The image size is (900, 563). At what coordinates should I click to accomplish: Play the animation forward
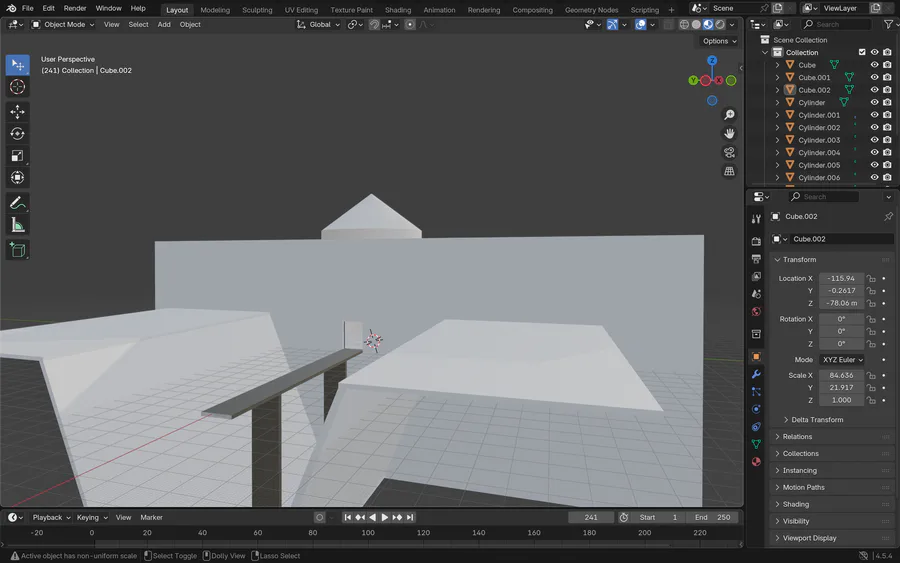tap(385, 517)
